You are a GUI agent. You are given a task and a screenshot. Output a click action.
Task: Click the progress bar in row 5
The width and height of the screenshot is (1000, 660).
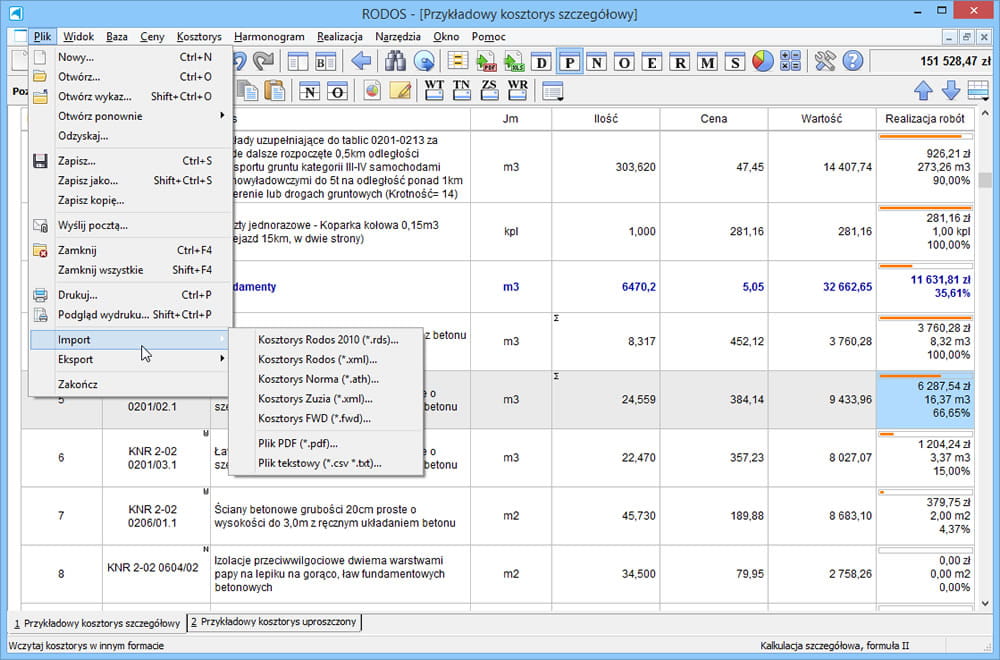pyautogui.click(x=925, y=376)
